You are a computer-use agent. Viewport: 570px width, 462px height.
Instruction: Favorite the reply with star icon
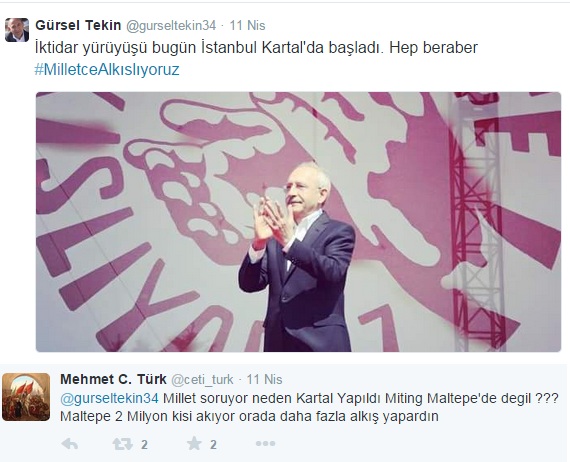click(194, 443)
